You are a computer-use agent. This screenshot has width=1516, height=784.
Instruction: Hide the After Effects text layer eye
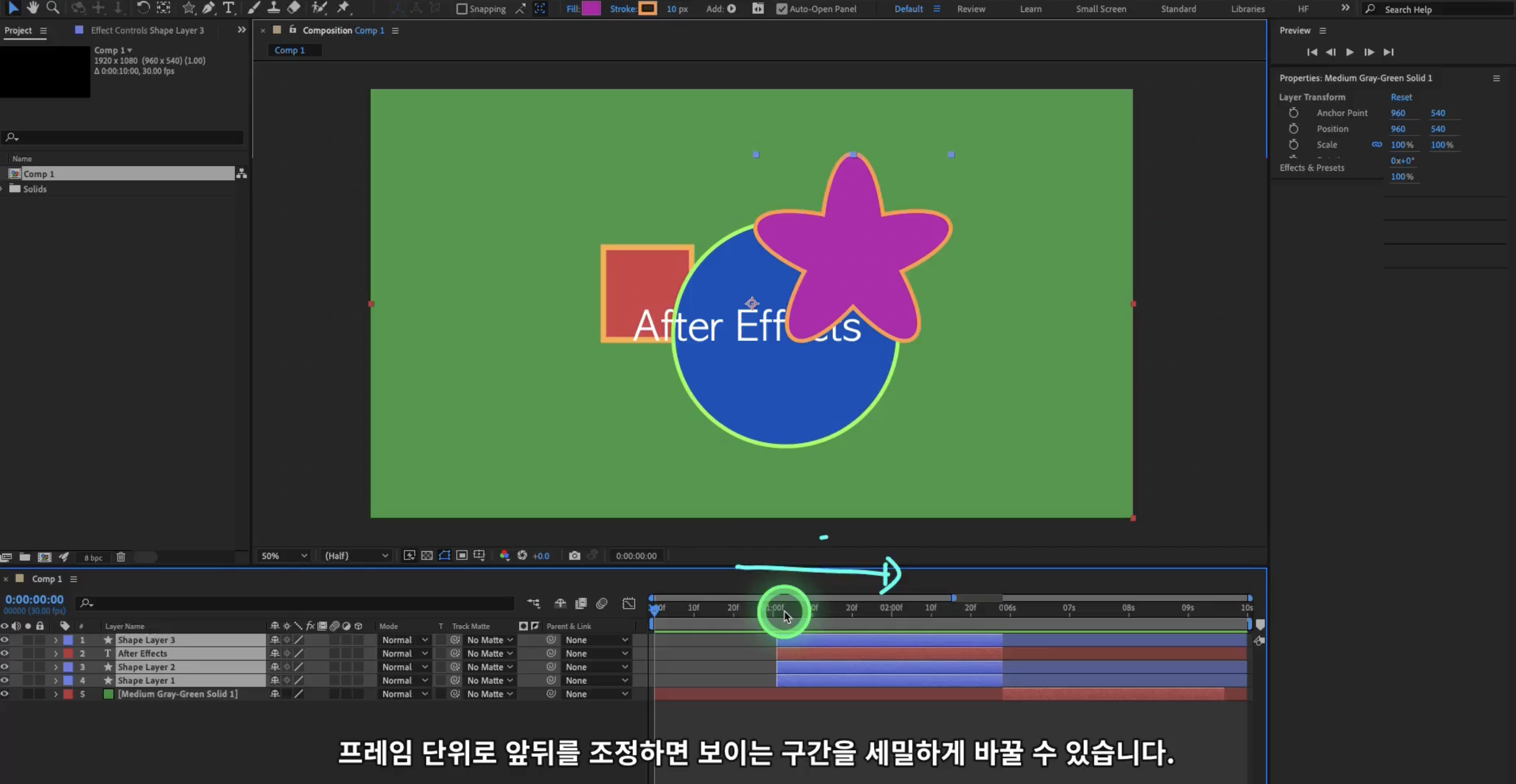click(x=5, y=653)
